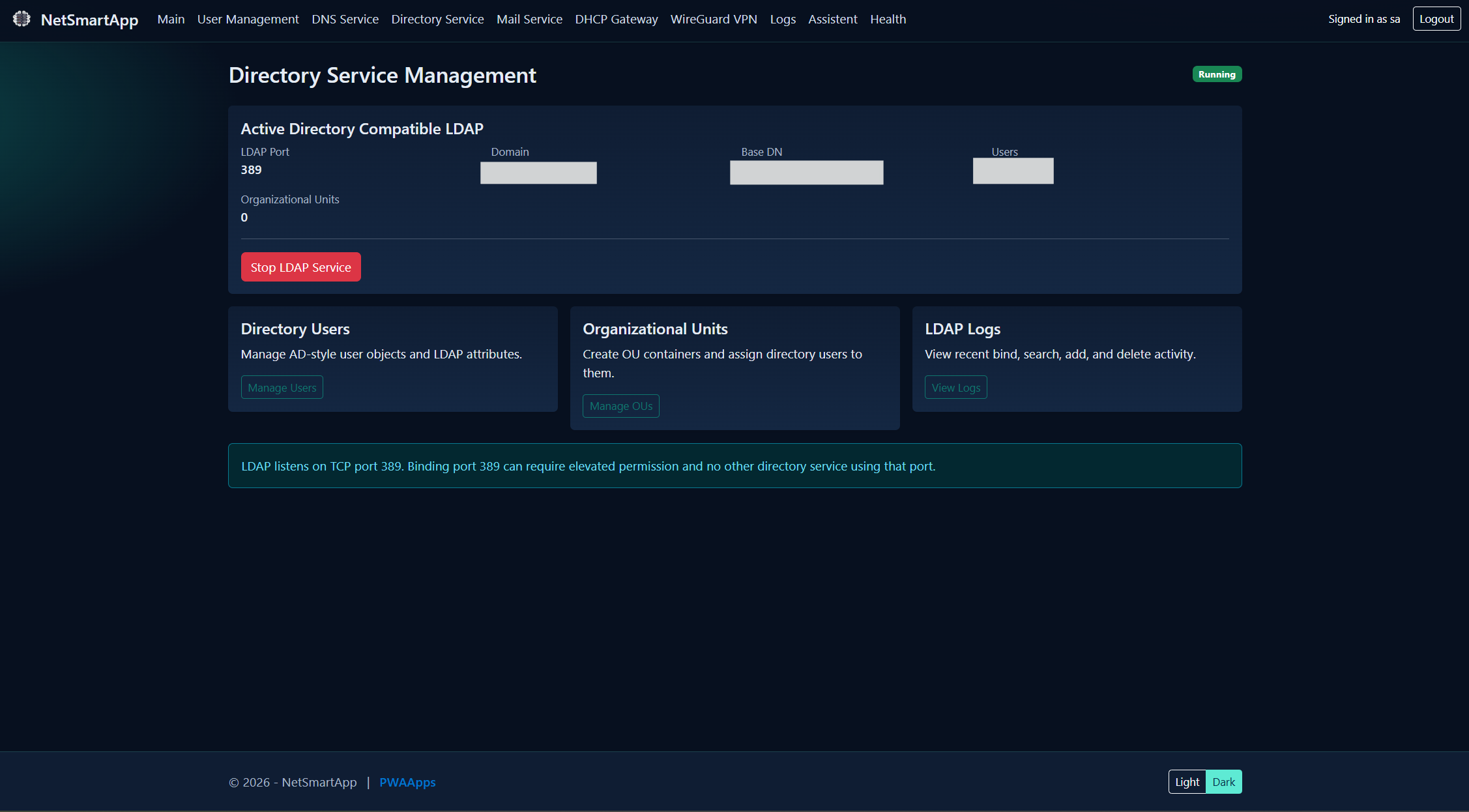This screenshot has width=1469, height=812.
Task: Click the Users field label
Action: 1004,152
